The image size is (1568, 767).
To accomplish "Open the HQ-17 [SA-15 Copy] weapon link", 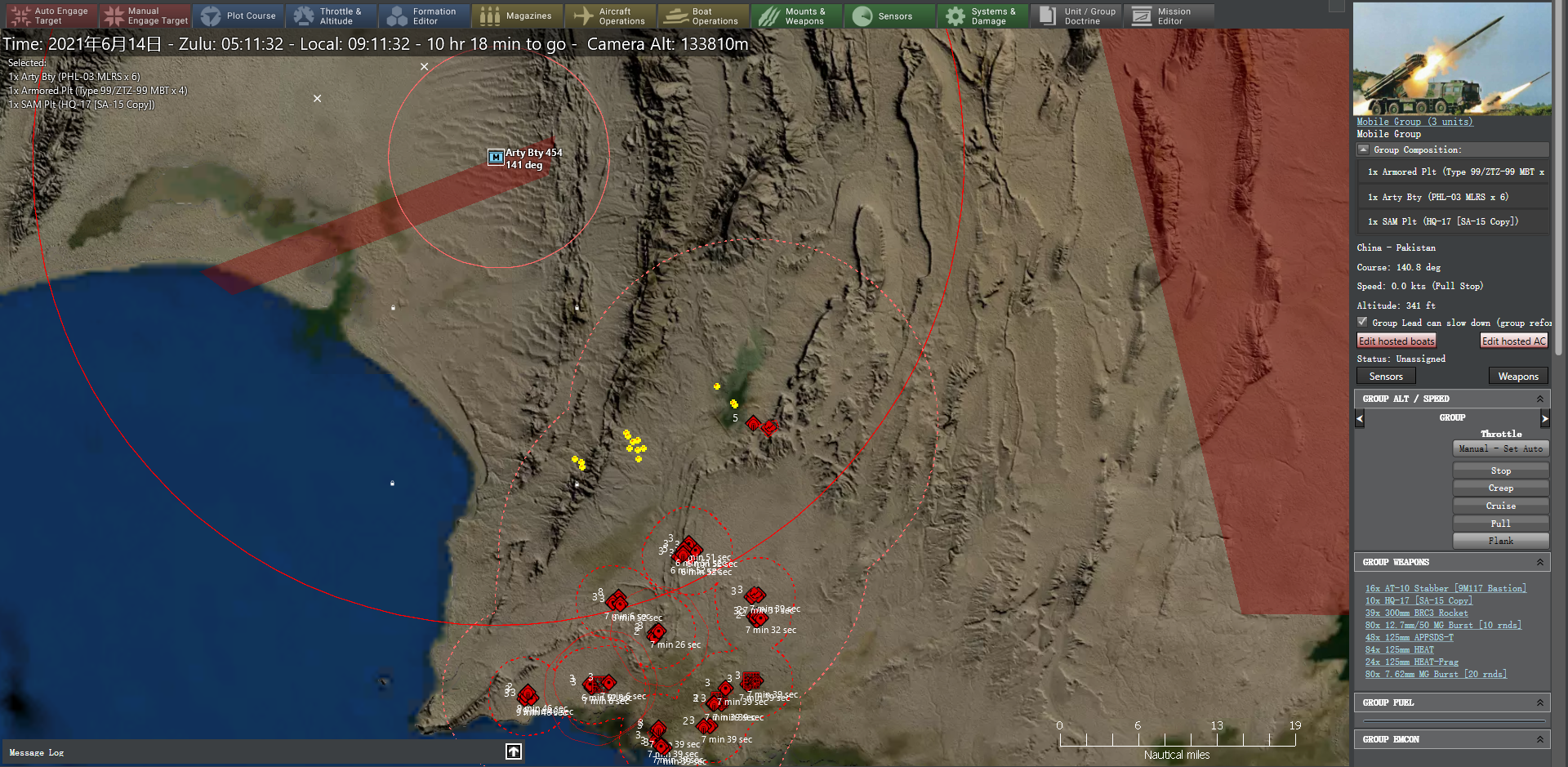I will click(1419, 600).
